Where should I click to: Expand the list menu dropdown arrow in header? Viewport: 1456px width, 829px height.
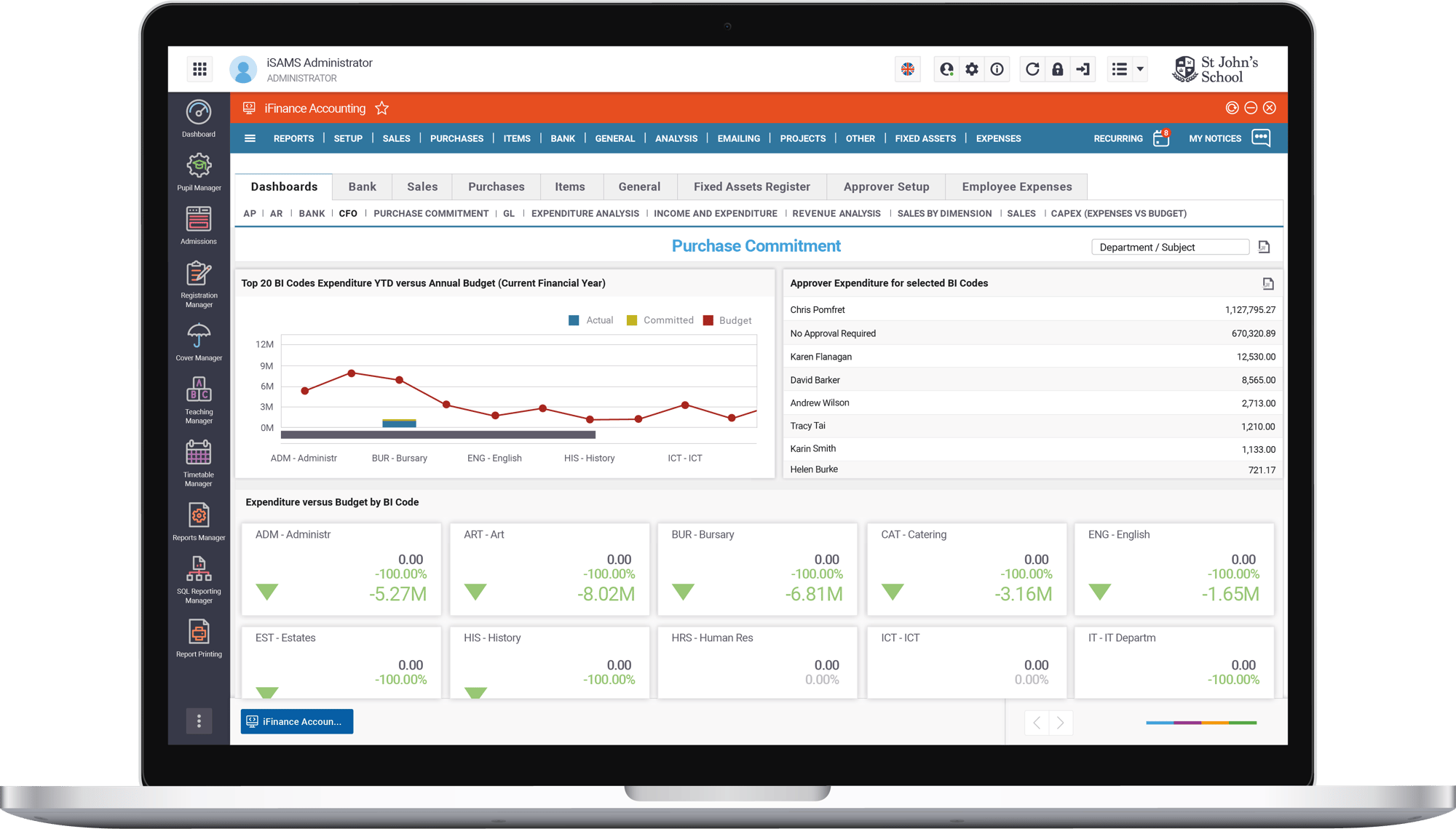pyautogui.click(x=1140, y=69)
